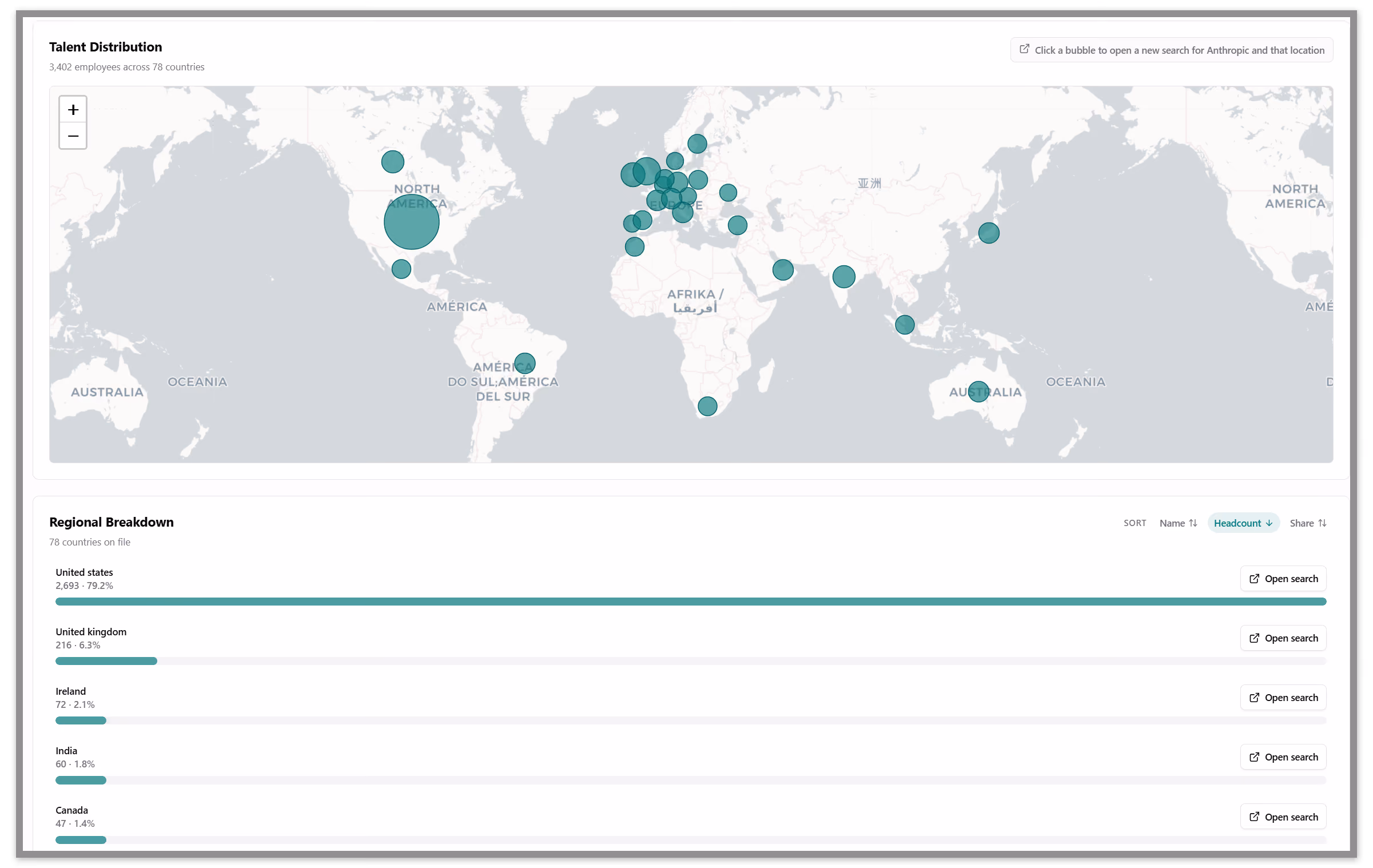
Task: Click the 'United kingdom' country name
Action: 91,632
